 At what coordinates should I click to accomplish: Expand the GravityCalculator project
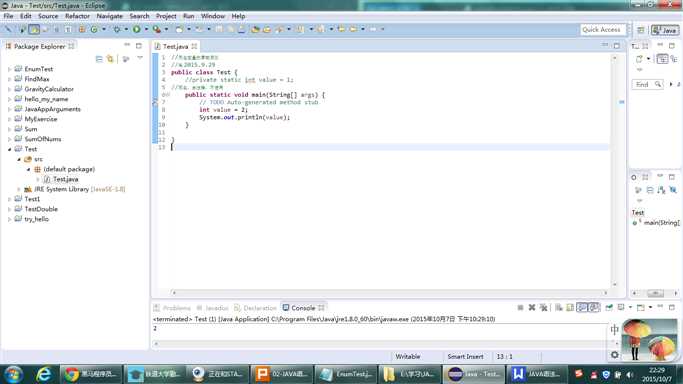pyautogui.click(x=9, y=89)
